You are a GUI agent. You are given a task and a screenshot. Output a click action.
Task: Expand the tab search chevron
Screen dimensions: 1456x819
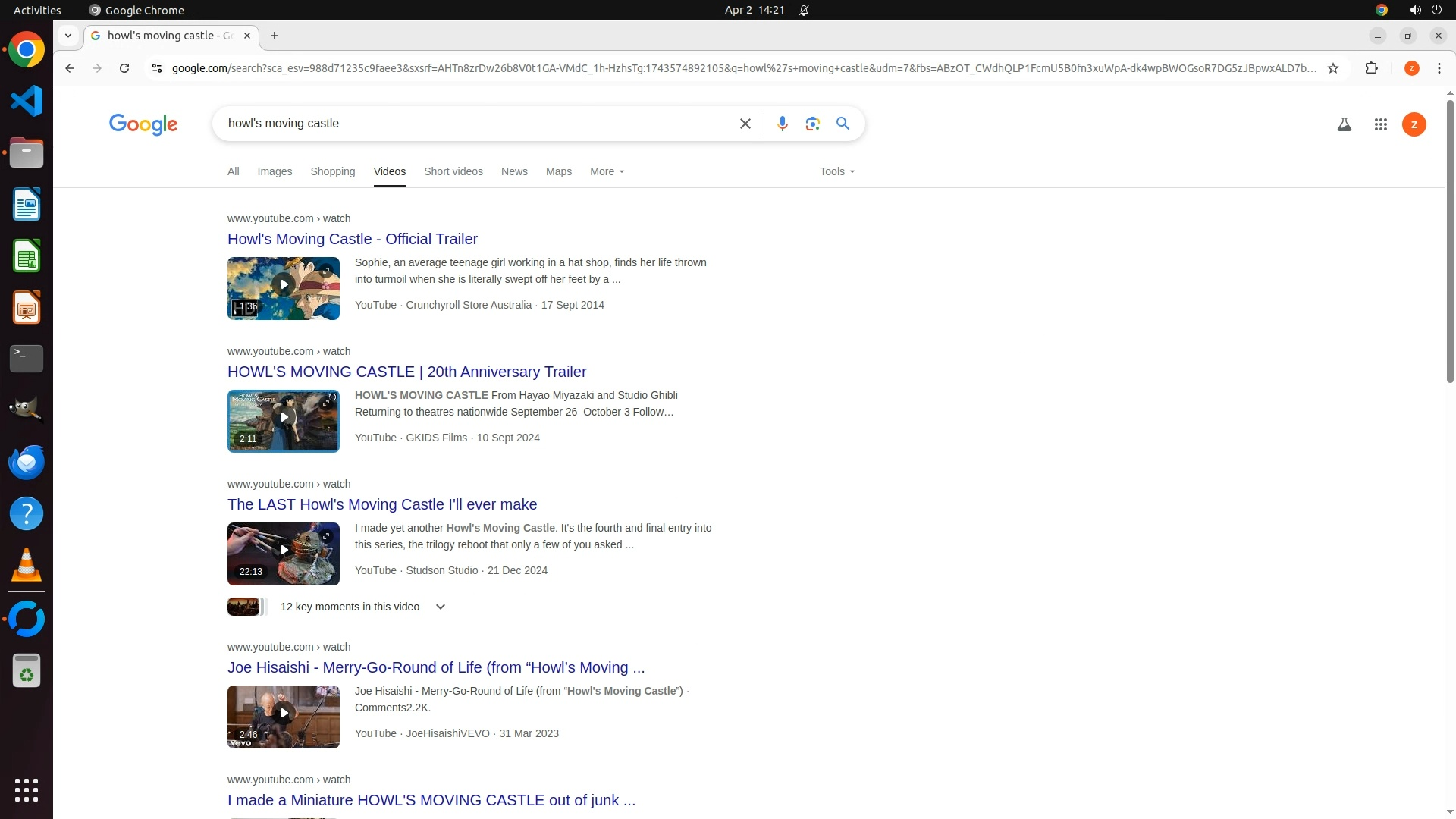pyautogui.click(x=68, y=36)
